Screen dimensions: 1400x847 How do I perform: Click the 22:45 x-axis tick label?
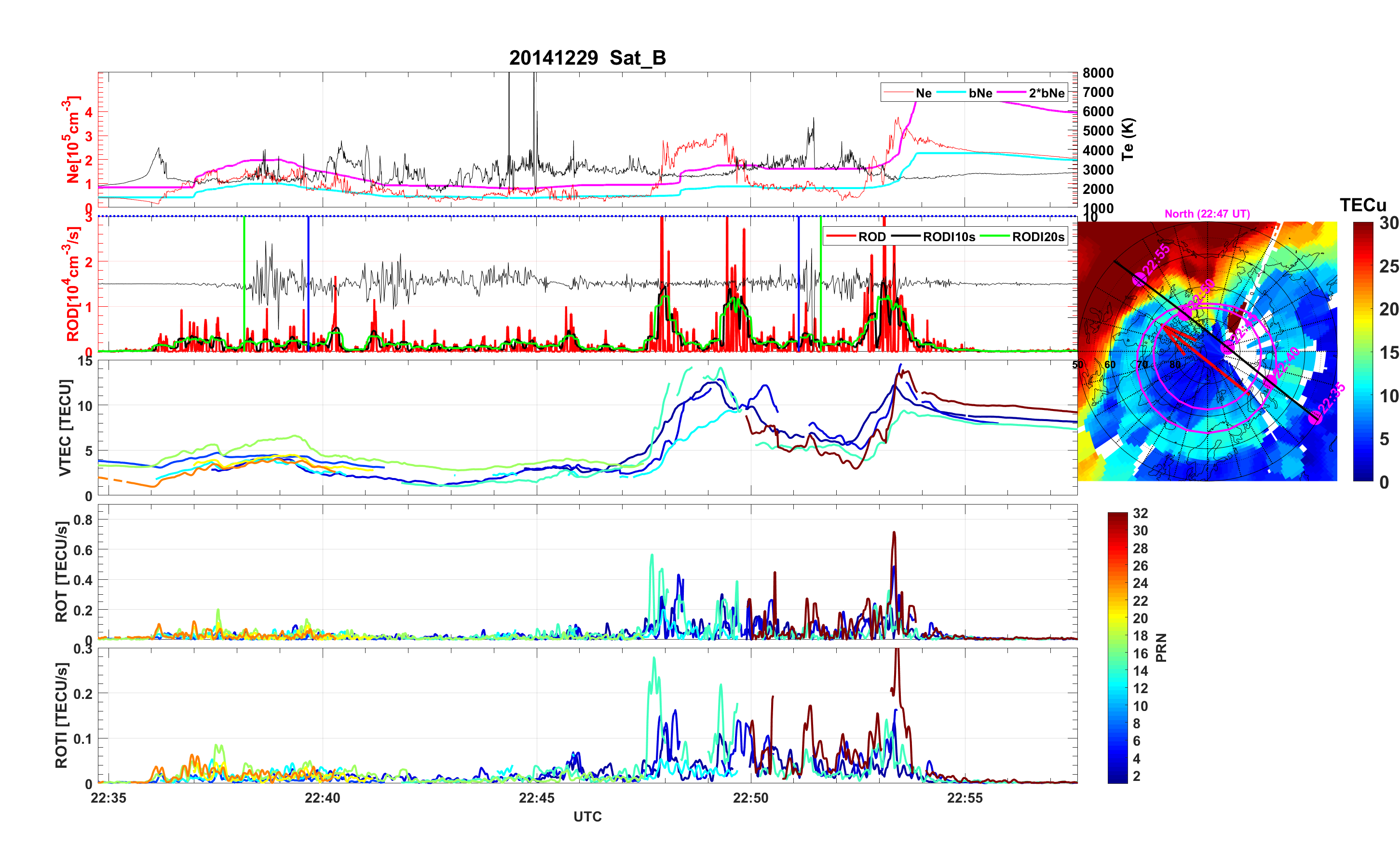(x=536, y=797)
